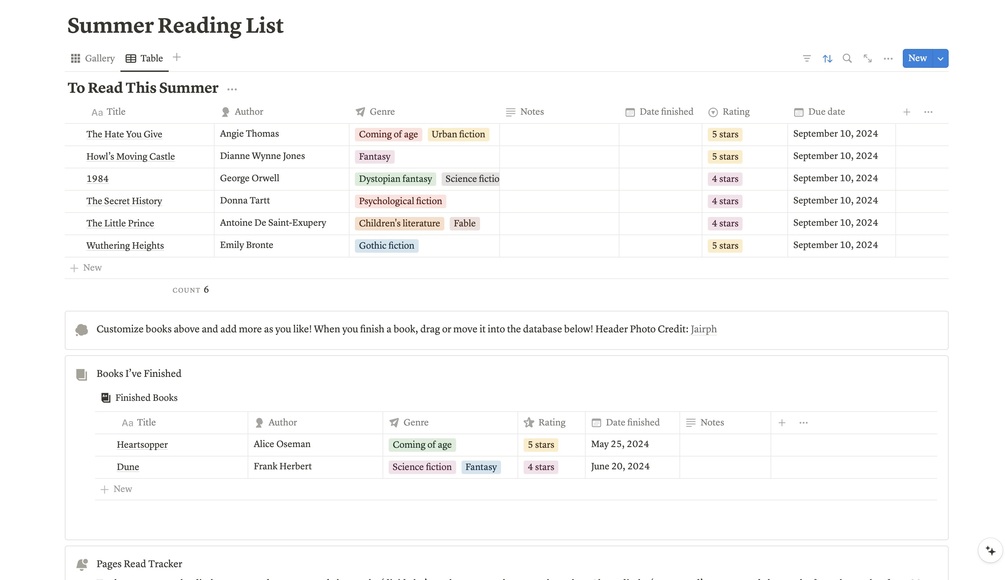The image size is (1005, 580).
Task: Expand database to full page icon
Action: [867, 58]
